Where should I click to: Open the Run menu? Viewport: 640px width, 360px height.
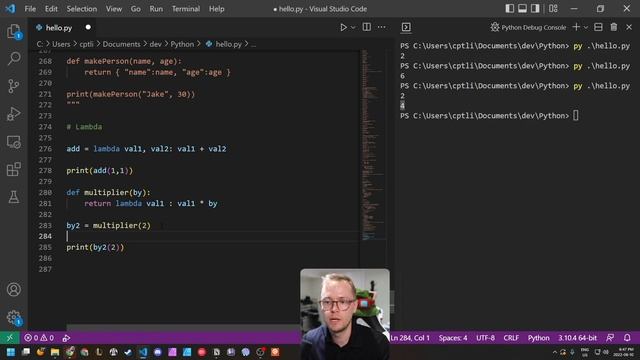[x=156, y=9]
